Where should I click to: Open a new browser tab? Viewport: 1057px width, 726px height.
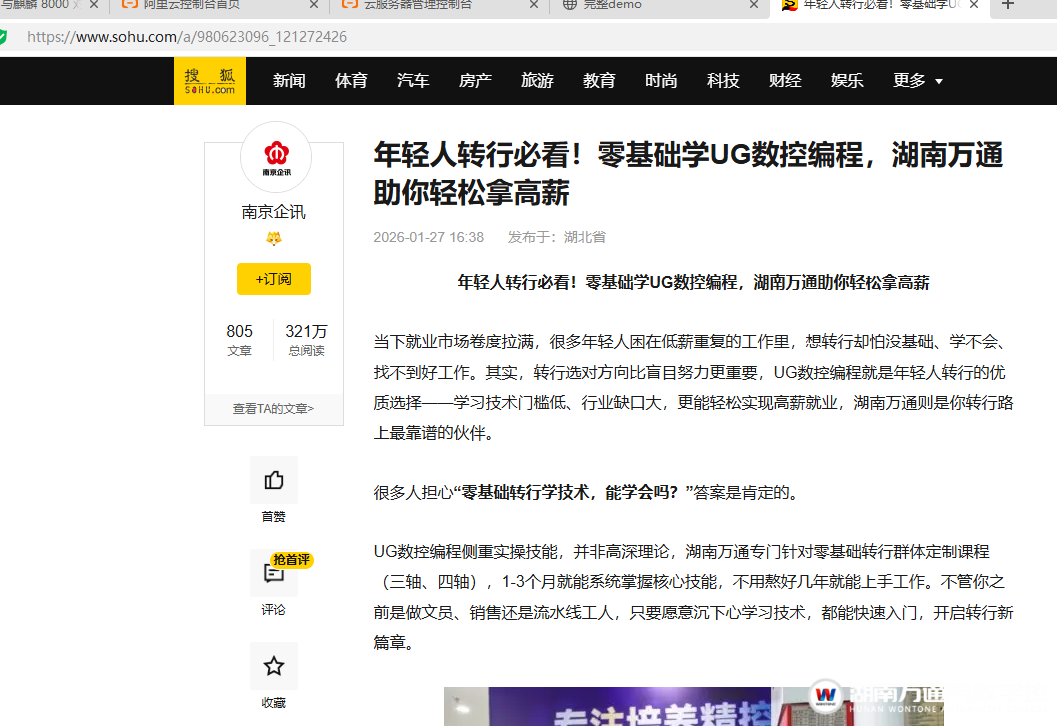tap(1007, 5)
